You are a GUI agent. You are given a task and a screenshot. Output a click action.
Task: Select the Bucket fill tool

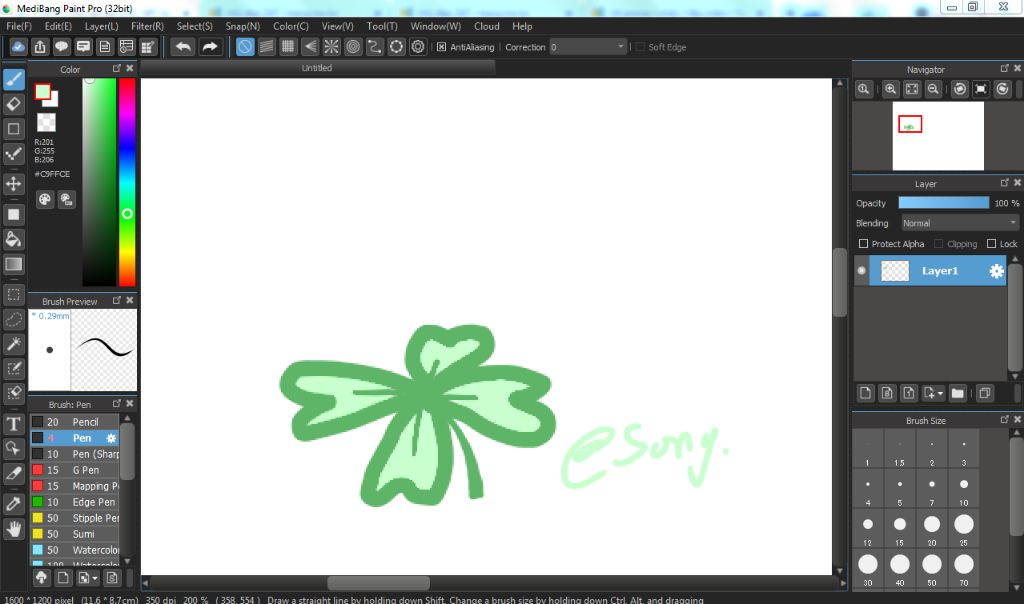coord(14,239)
